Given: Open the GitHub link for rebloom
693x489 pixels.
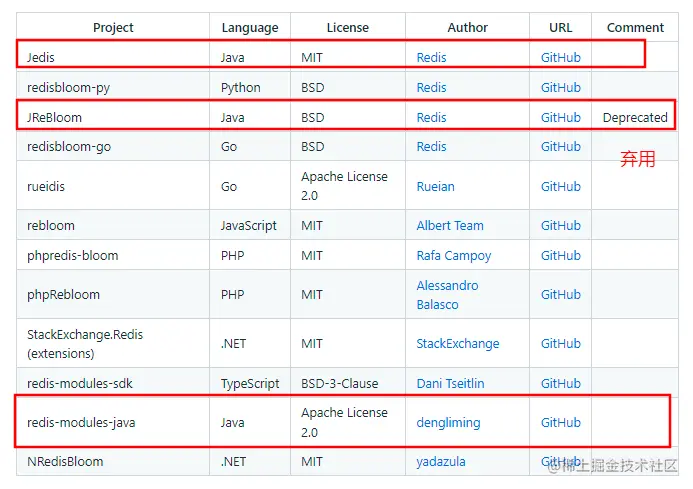Looking at the screenshot, I should pos(560,225).
